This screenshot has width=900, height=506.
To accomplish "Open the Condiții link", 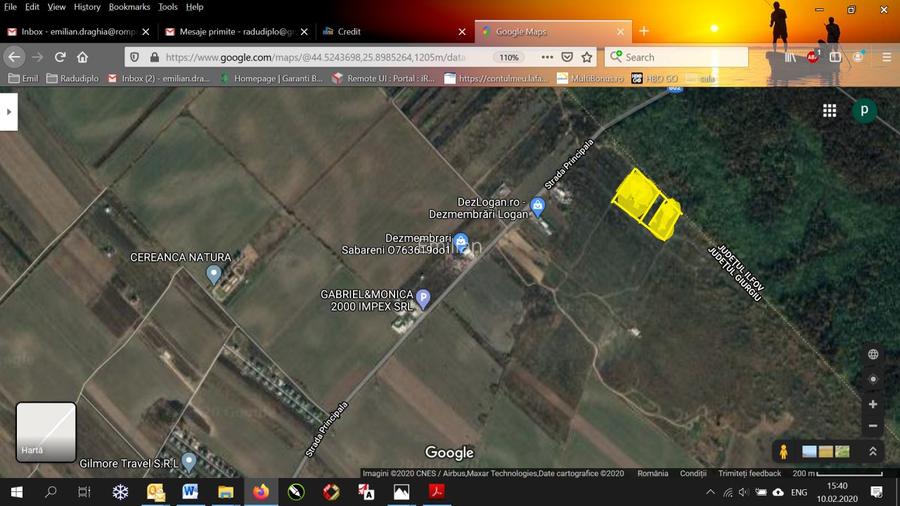I will click(692, 473).
